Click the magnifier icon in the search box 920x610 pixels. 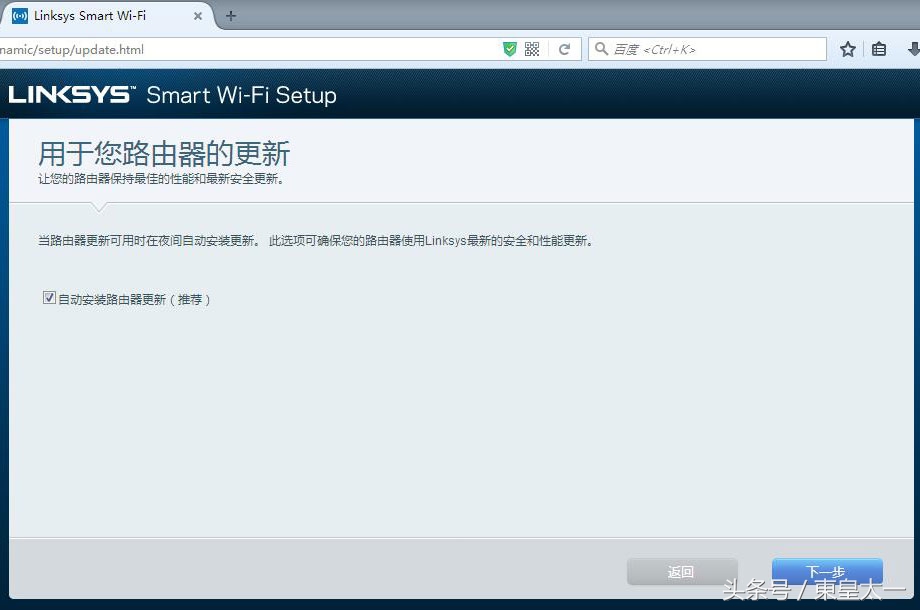(x=600, y=48)
